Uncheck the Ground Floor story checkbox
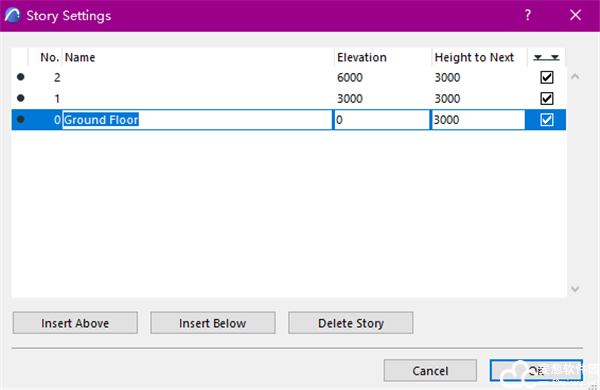Screen dimensions: 600x390 pos(546,120)
